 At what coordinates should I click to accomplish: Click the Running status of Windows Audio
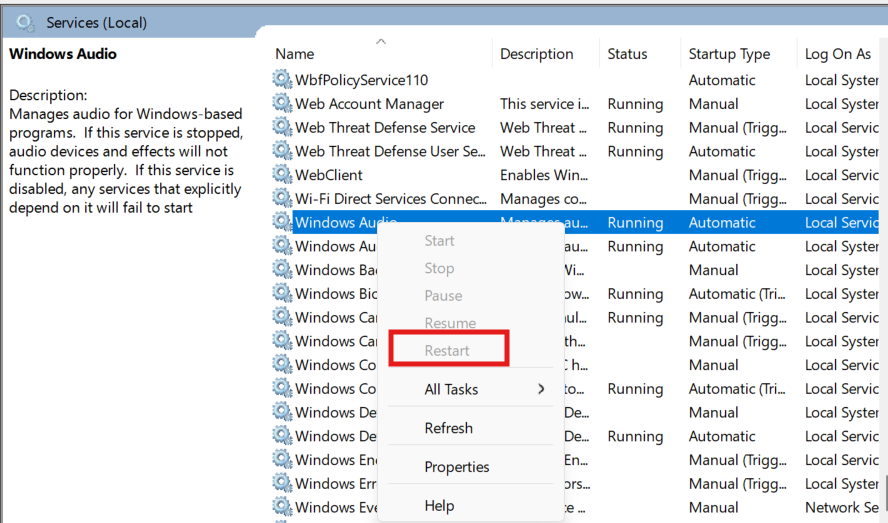(635, 223)
